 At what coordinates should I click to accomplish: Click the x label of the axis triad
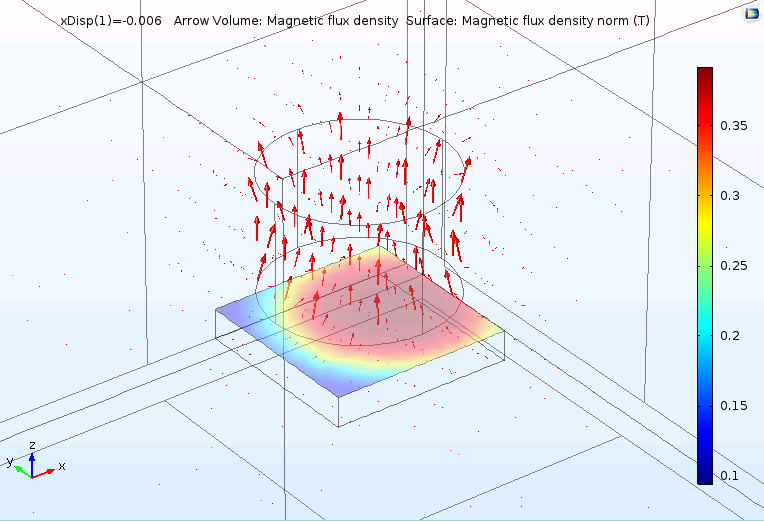[62, 466]
